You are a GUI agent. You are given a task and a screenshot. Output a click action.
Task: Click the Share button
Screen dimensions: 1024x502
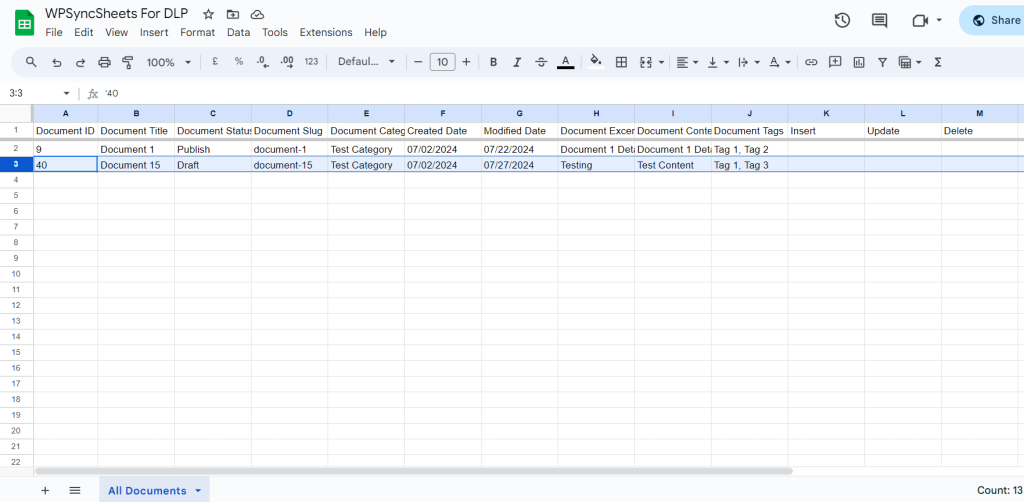coord(991,20)
